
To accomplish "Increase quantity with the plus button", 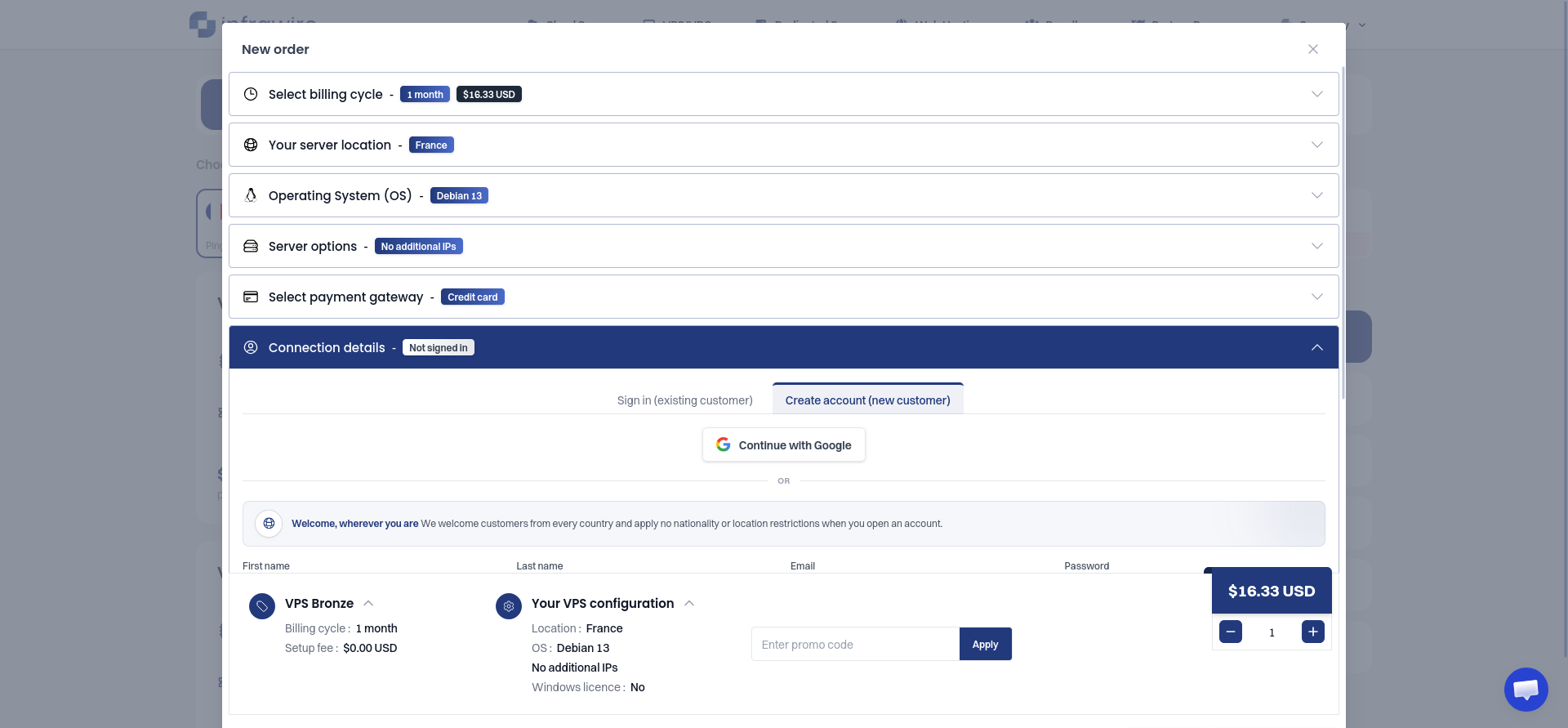I will click(x=1313, y=632).
